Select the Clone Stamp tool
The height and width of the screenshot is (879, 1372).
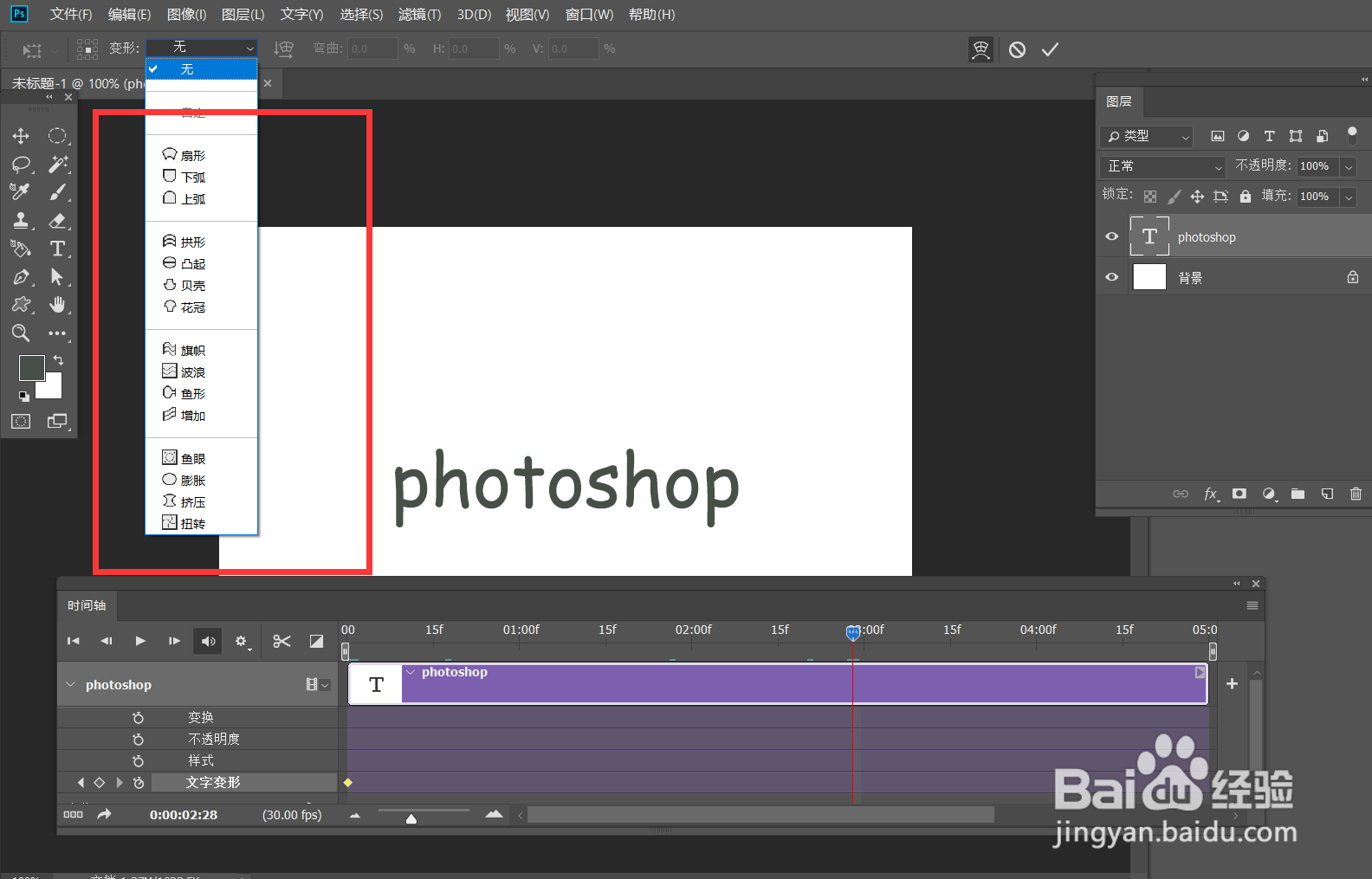click(x=21, y=221)
